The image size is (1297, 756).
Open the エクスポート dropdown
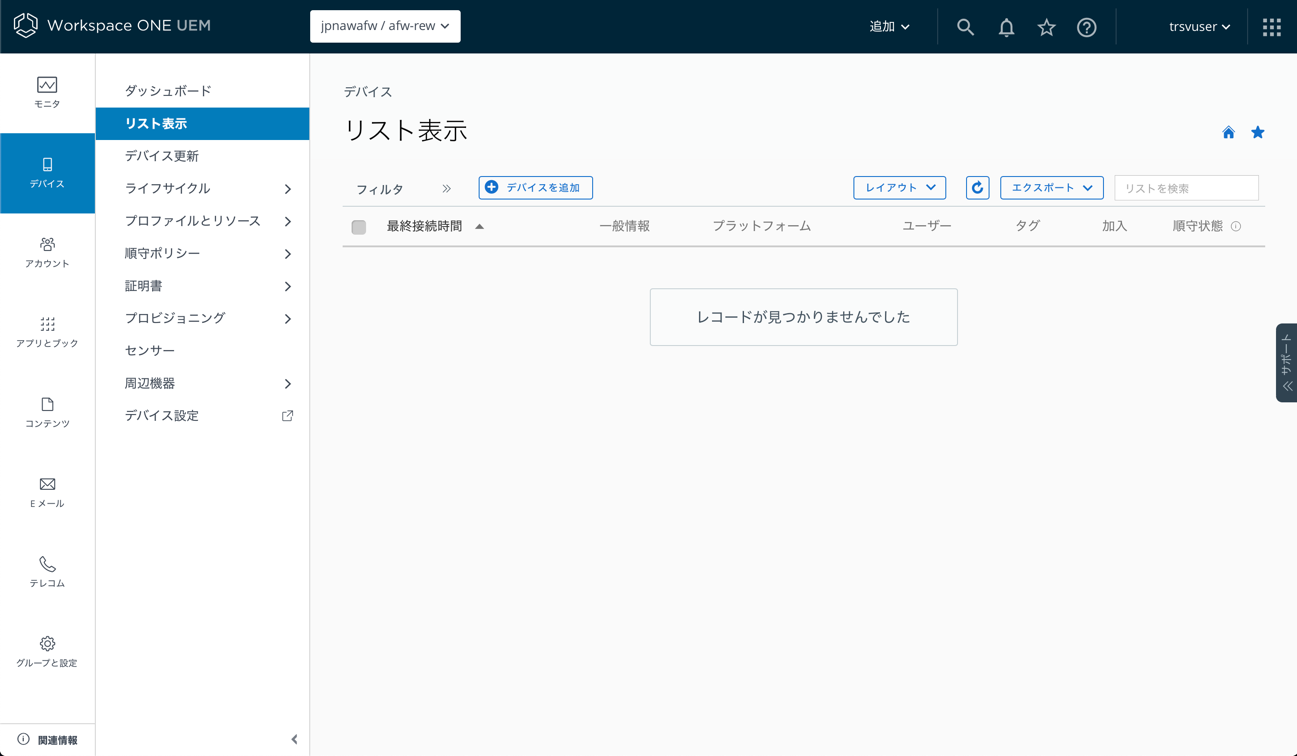pos(1052,187)
